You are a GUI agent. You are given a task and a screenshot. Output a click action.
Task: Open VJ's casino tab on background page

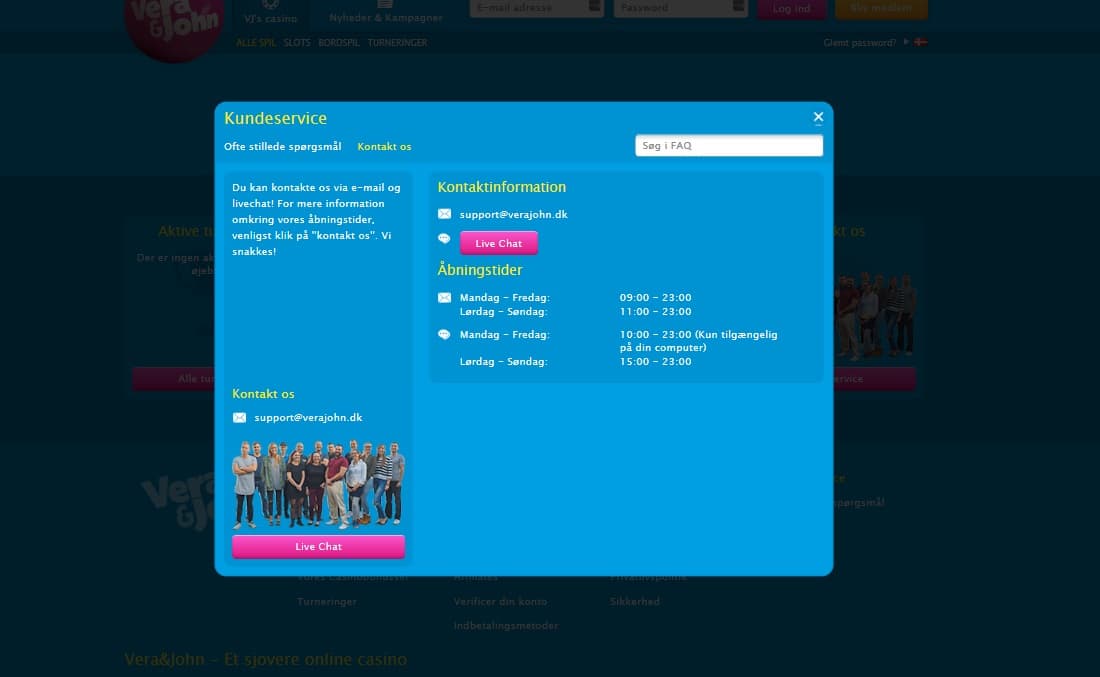pyautogui.click(x=271, y=13)
